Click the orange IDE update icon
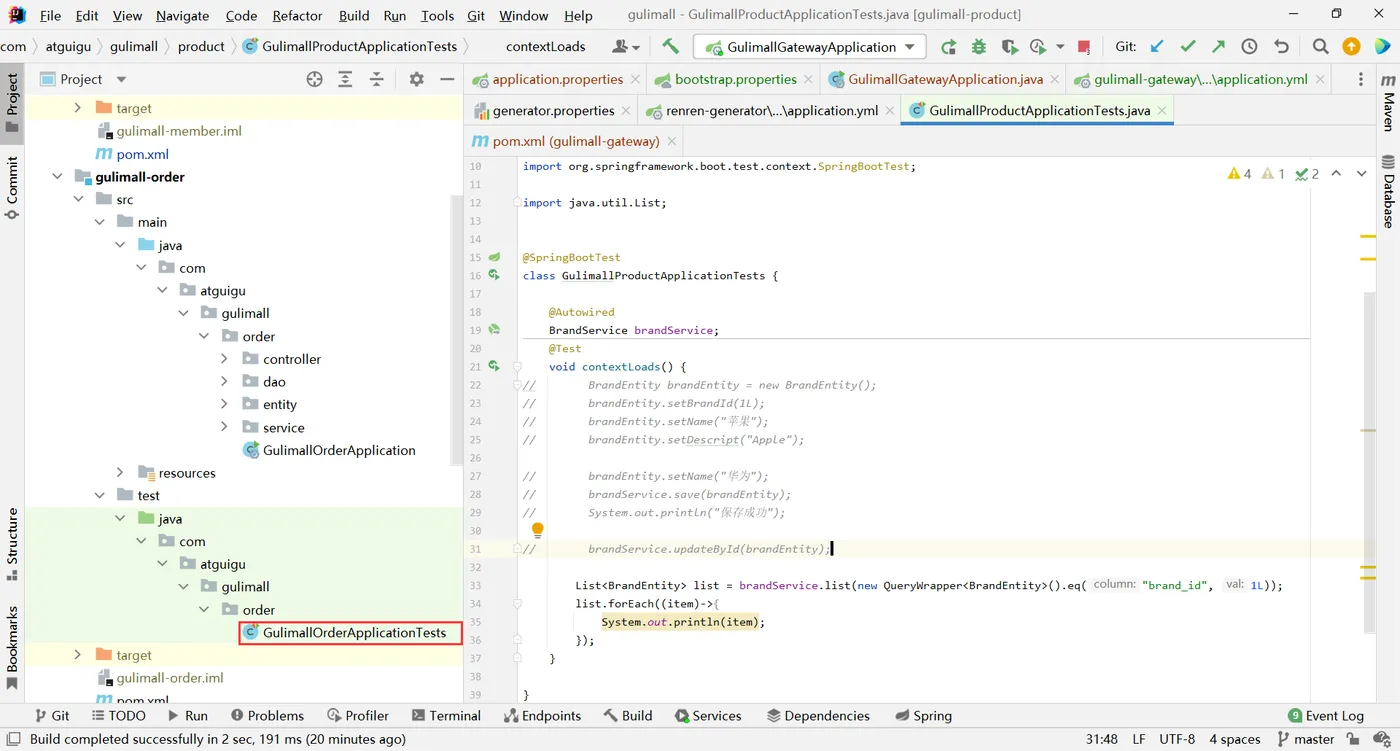This screenshot has height=751, width=1400. [1351, 46]
